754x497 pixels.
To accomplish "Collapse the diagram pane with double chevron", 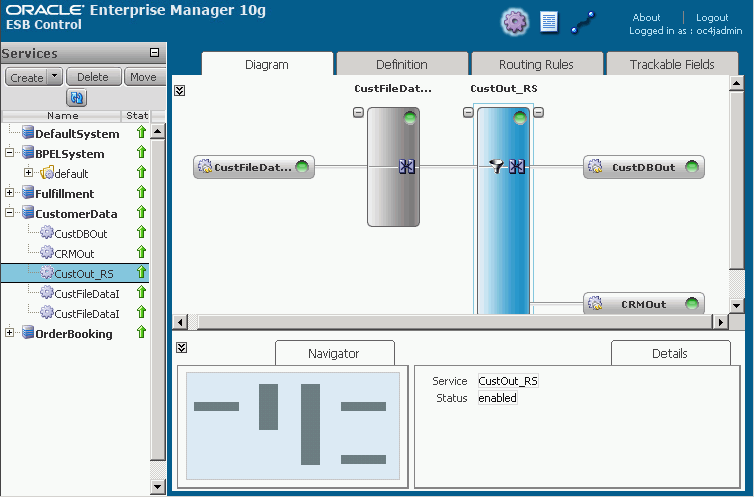I will point(180,90).
